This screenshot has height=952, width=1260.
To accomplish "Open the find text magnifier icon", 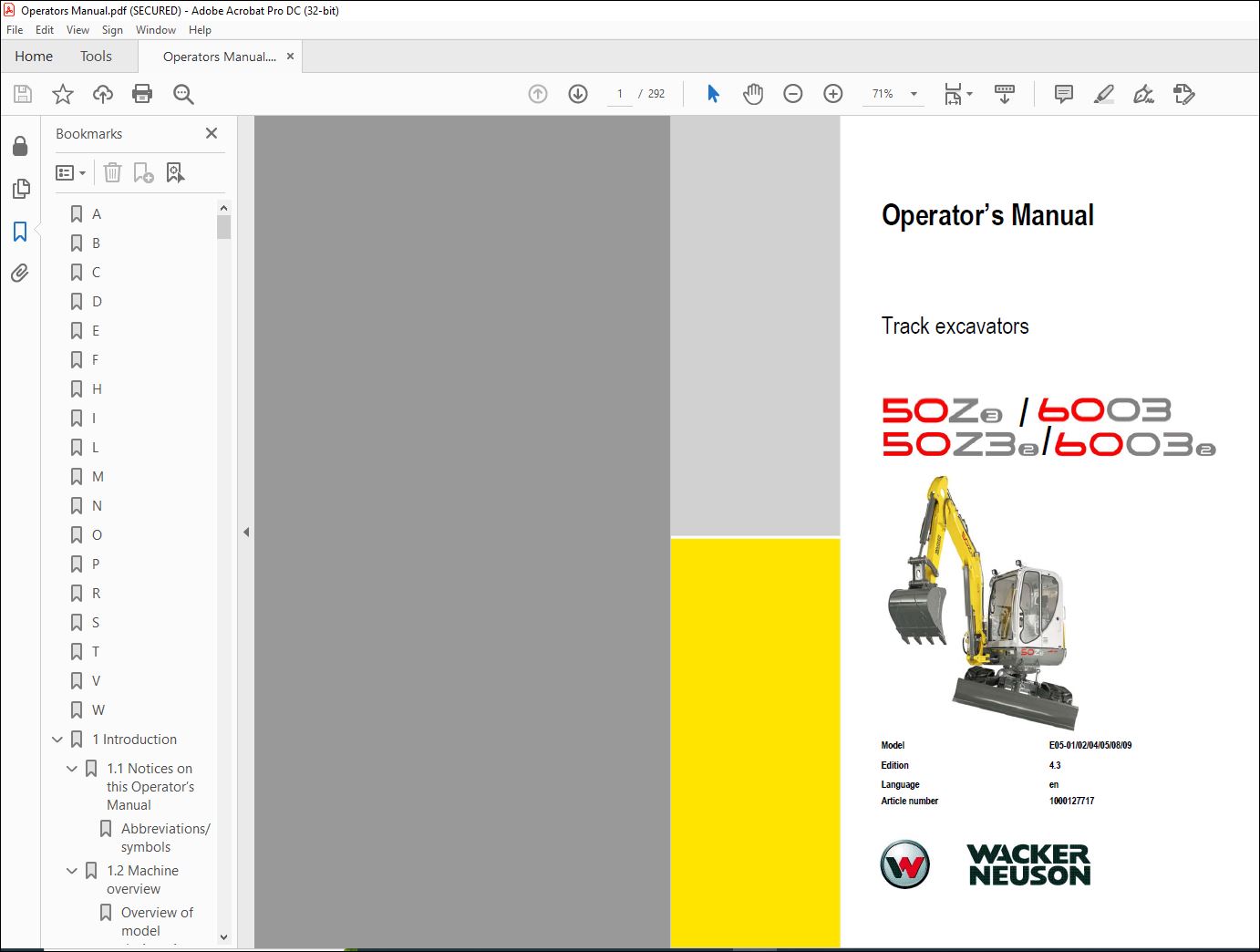I will click(183, 94).
